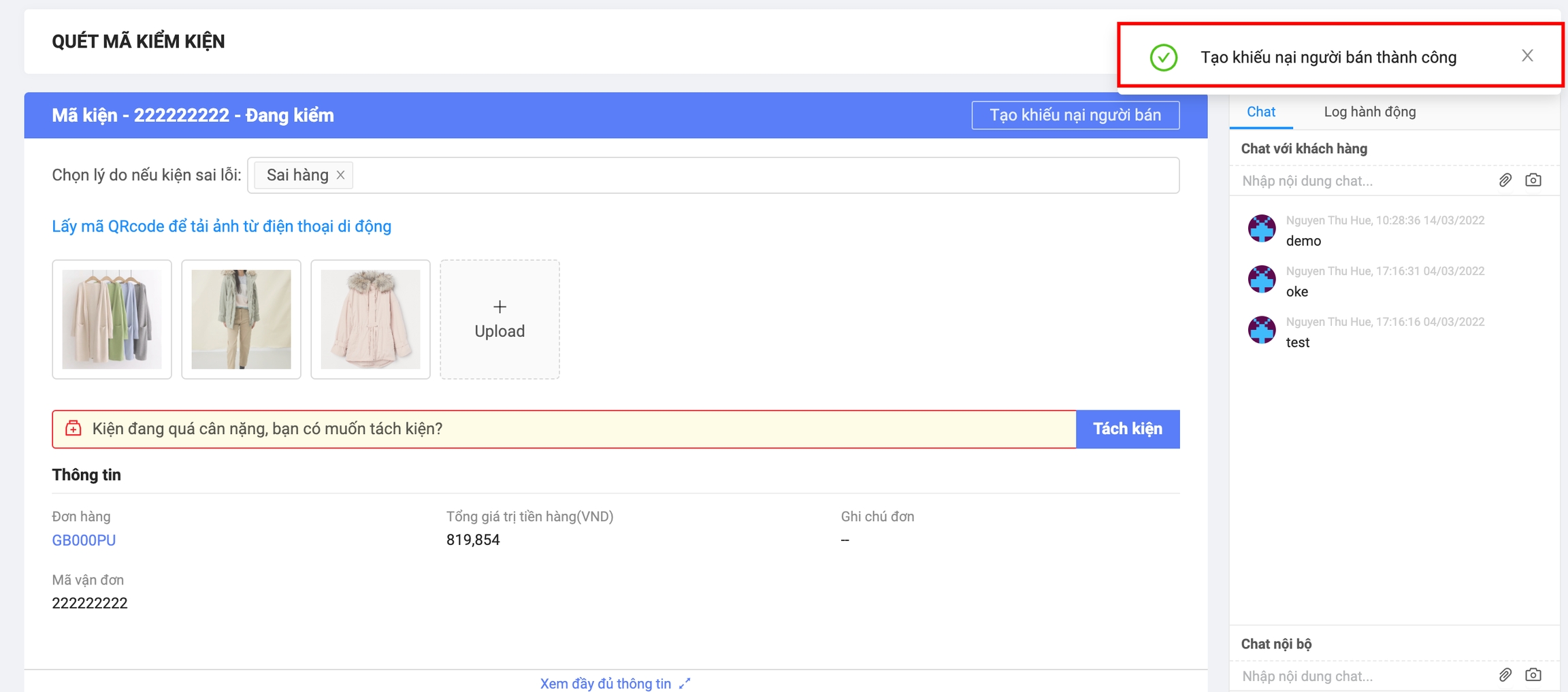
Task: Open the QR code link for mobile upload
Action: tap(221, 227)
